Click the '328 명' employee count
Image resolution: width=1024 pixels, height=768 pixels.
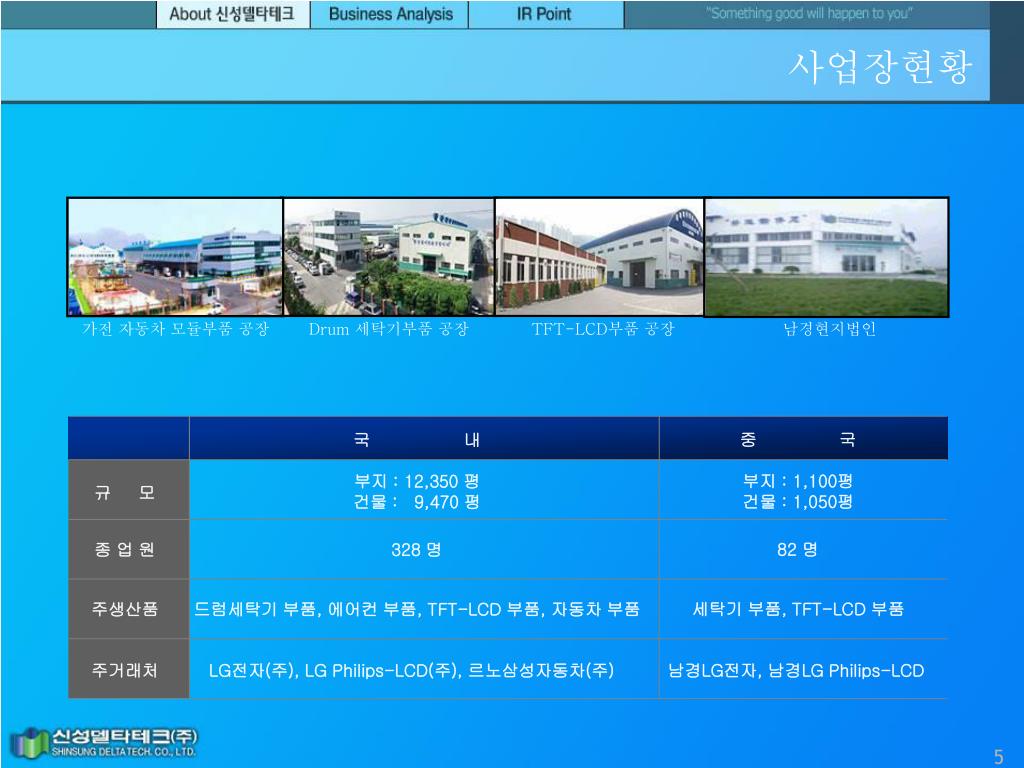(x=416, y=550)
